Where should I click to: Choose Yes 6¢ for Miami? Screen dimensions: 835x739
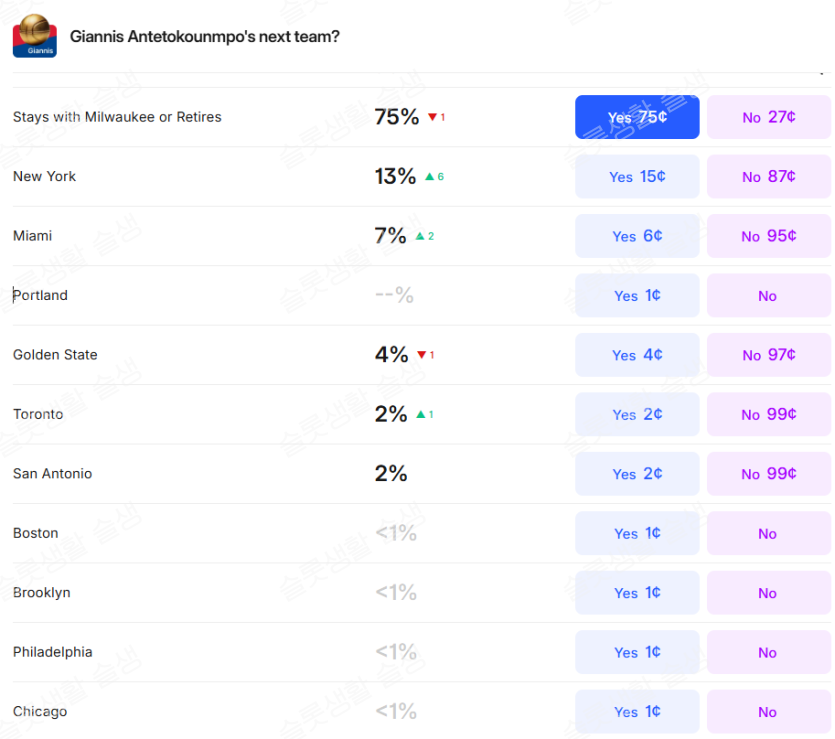637,236
